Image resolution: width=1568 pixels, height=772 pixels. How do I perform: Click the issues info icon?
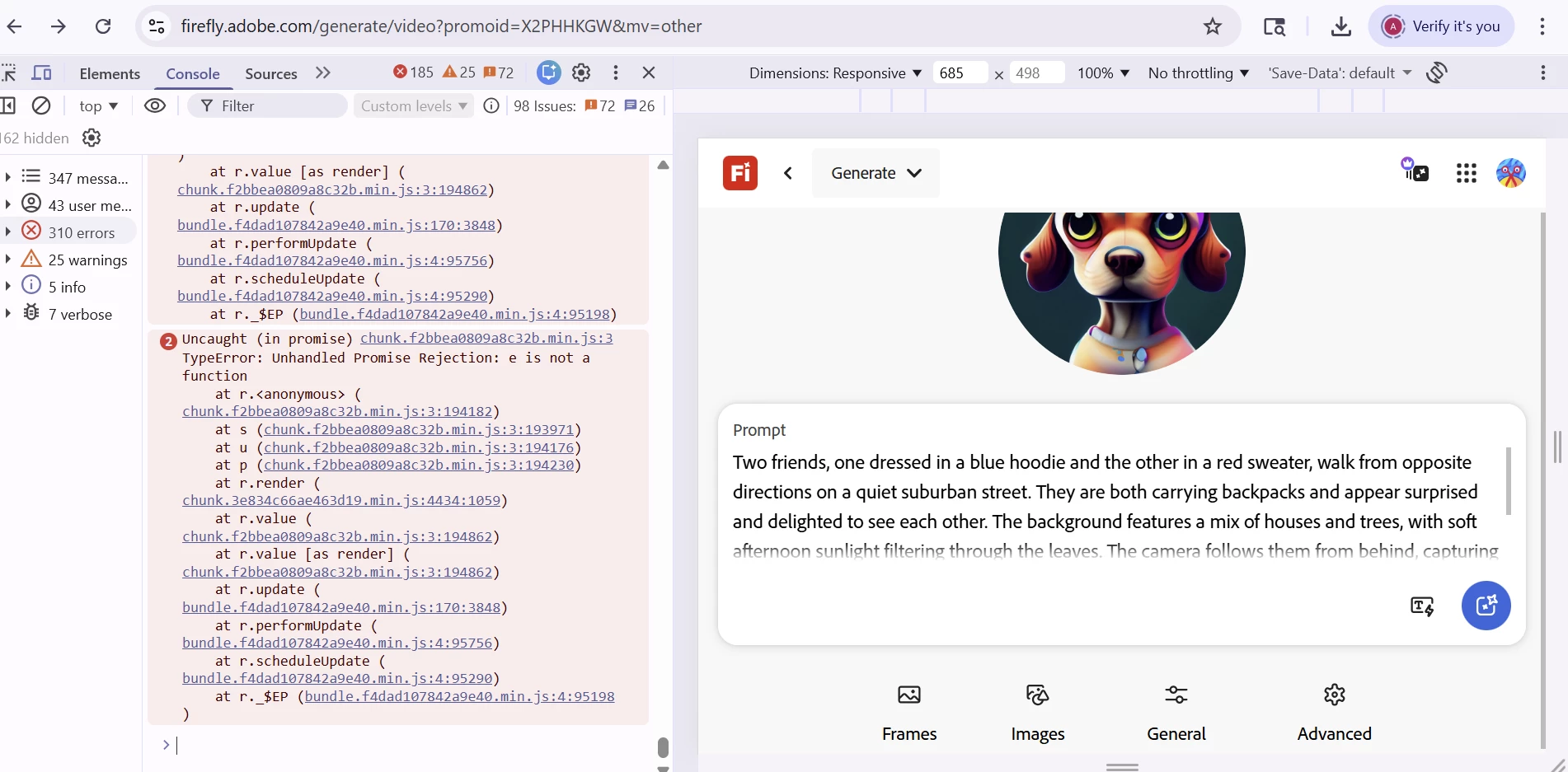click(x=491, y=105)
